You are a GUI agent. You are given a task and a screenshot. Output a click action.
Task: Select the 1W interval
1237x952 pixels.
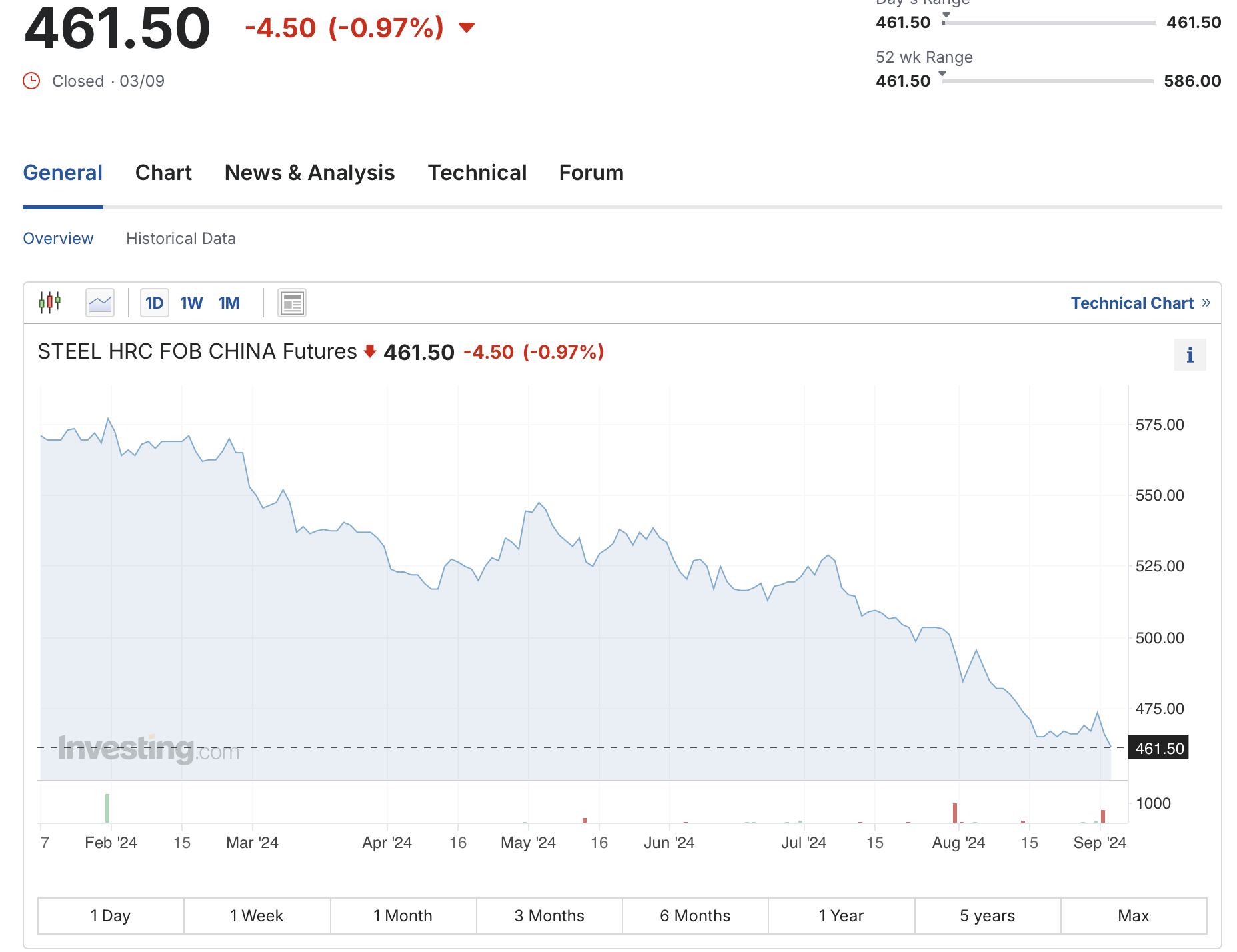point(191,303)
